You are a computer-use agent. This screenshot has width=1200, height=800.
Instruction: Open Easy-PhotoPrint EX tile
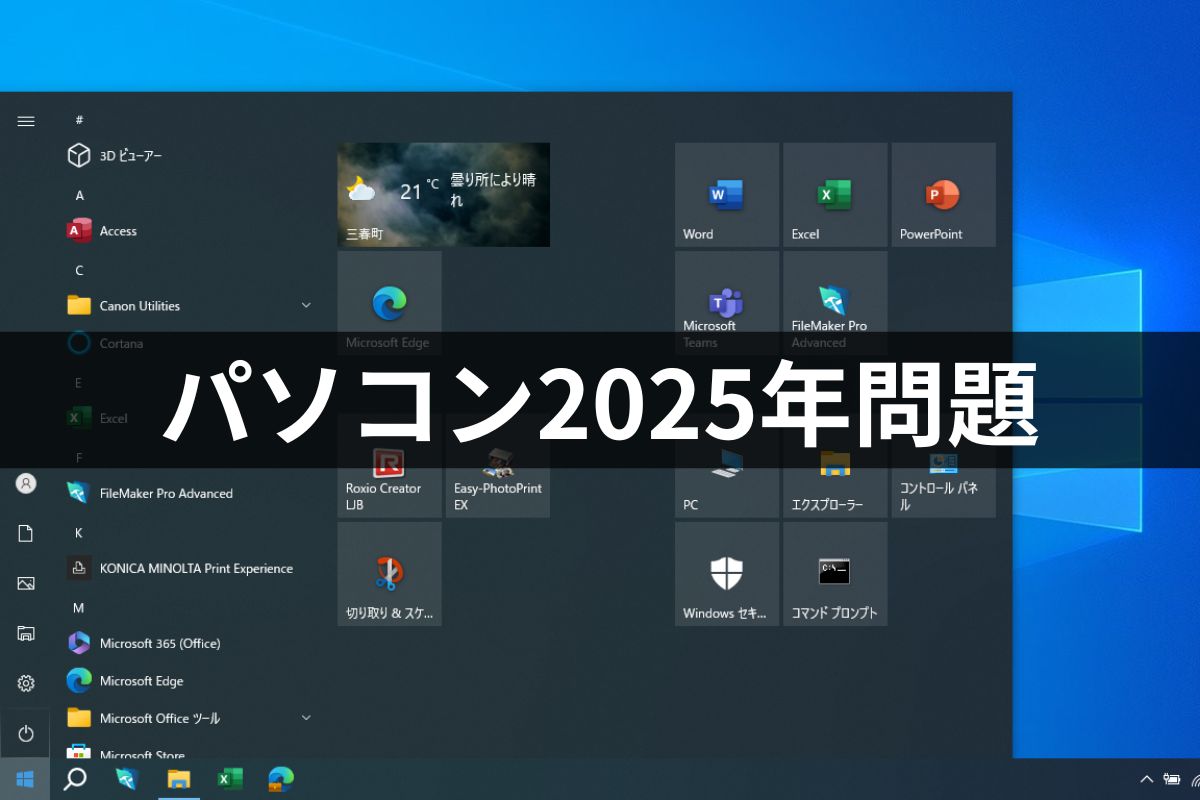point(497,466)
